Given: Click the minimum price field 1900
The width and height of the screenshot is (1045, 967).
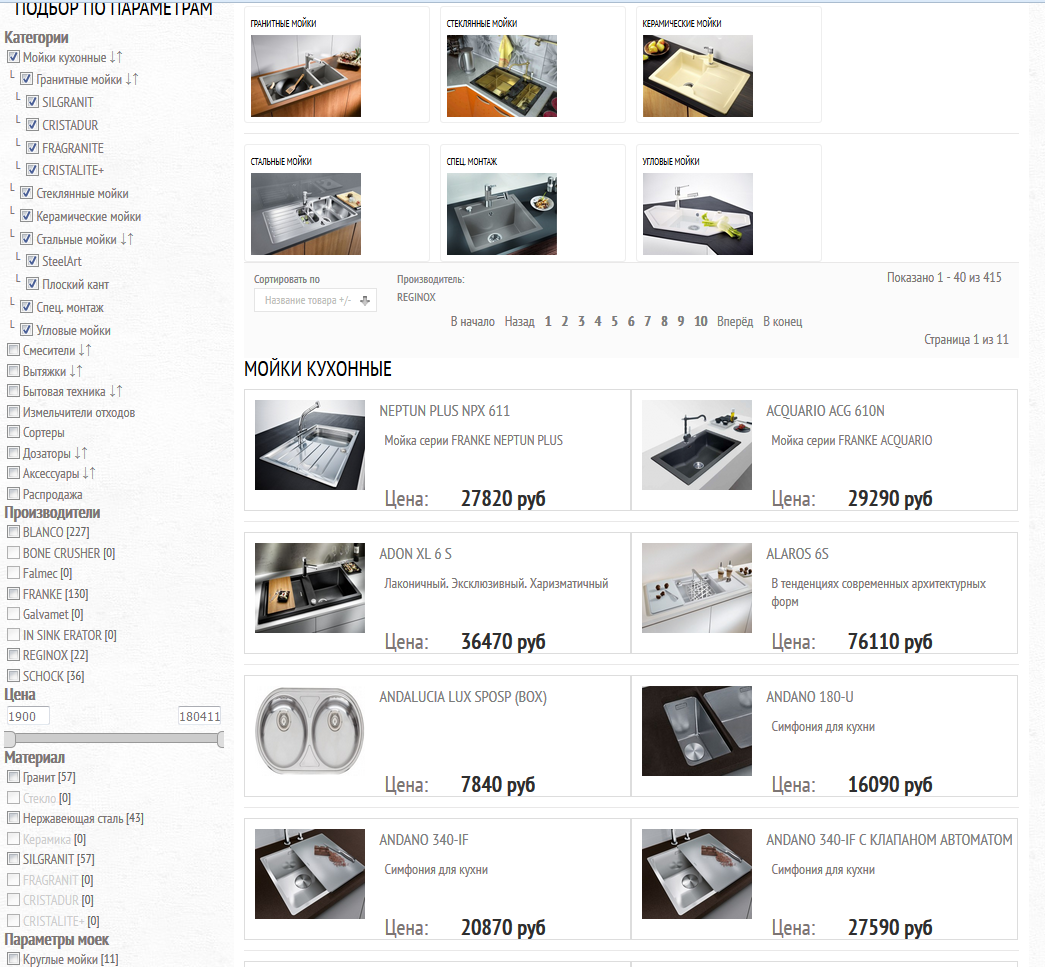Looking at the screenshot, I should [x=27, y=716].
